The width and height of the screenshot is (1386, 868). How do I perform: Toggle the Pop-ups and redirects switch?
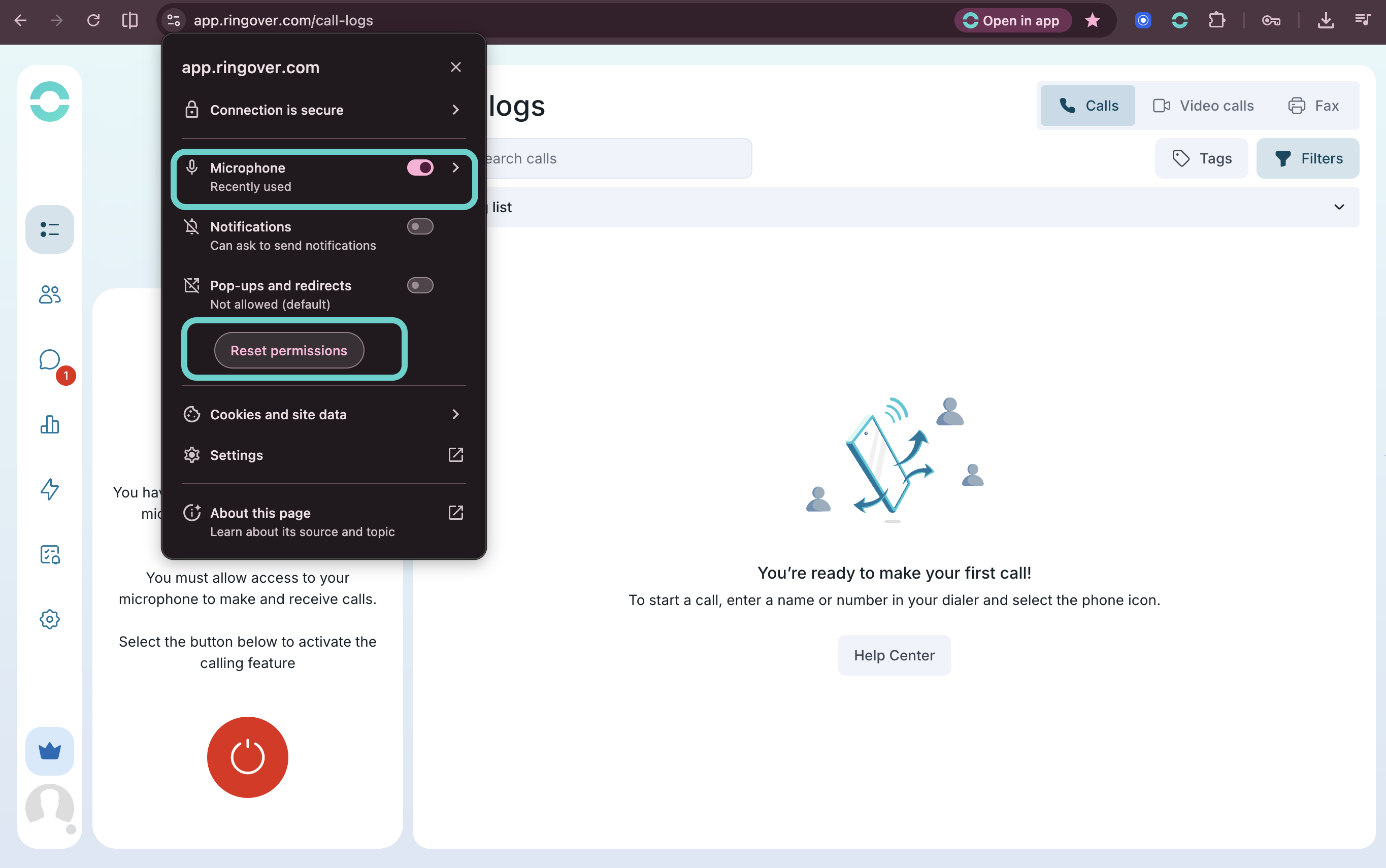(x=420, y=285)
